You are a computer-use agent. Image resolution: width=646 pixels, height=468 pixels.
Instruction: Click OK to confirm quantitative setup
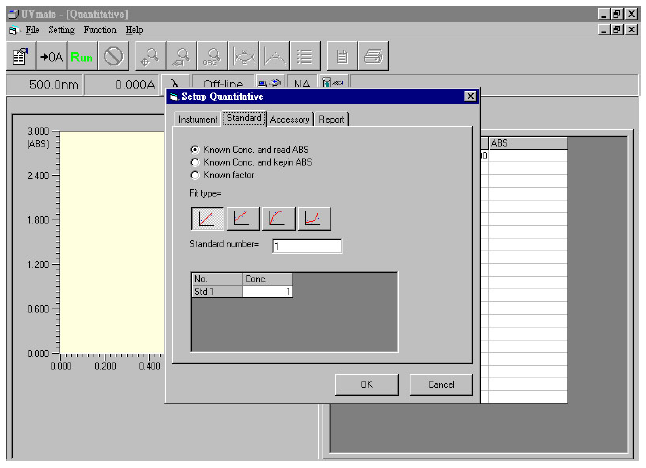click(x=365, y=384)
